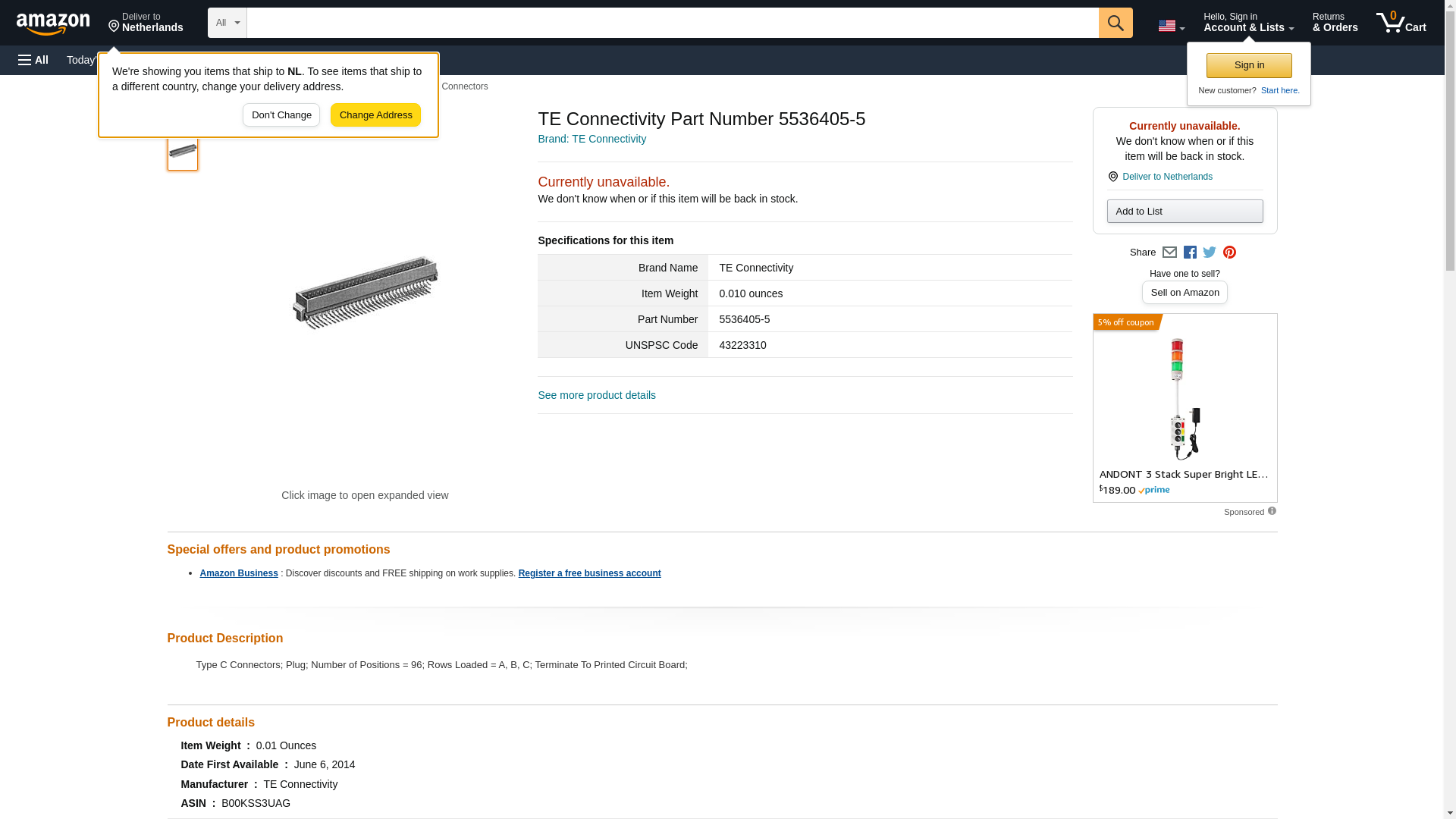Share the product on Twitter

pyautogui.click(x=1210, y=253)
